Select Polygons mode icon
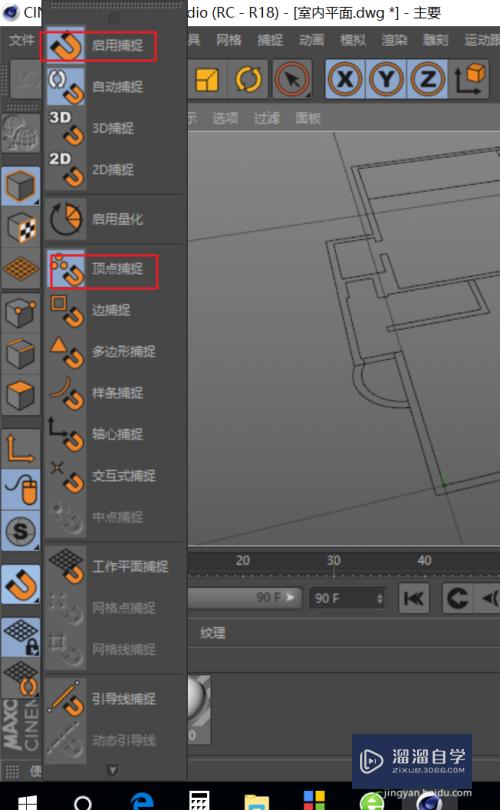500x810 pixels. (21, 395)
